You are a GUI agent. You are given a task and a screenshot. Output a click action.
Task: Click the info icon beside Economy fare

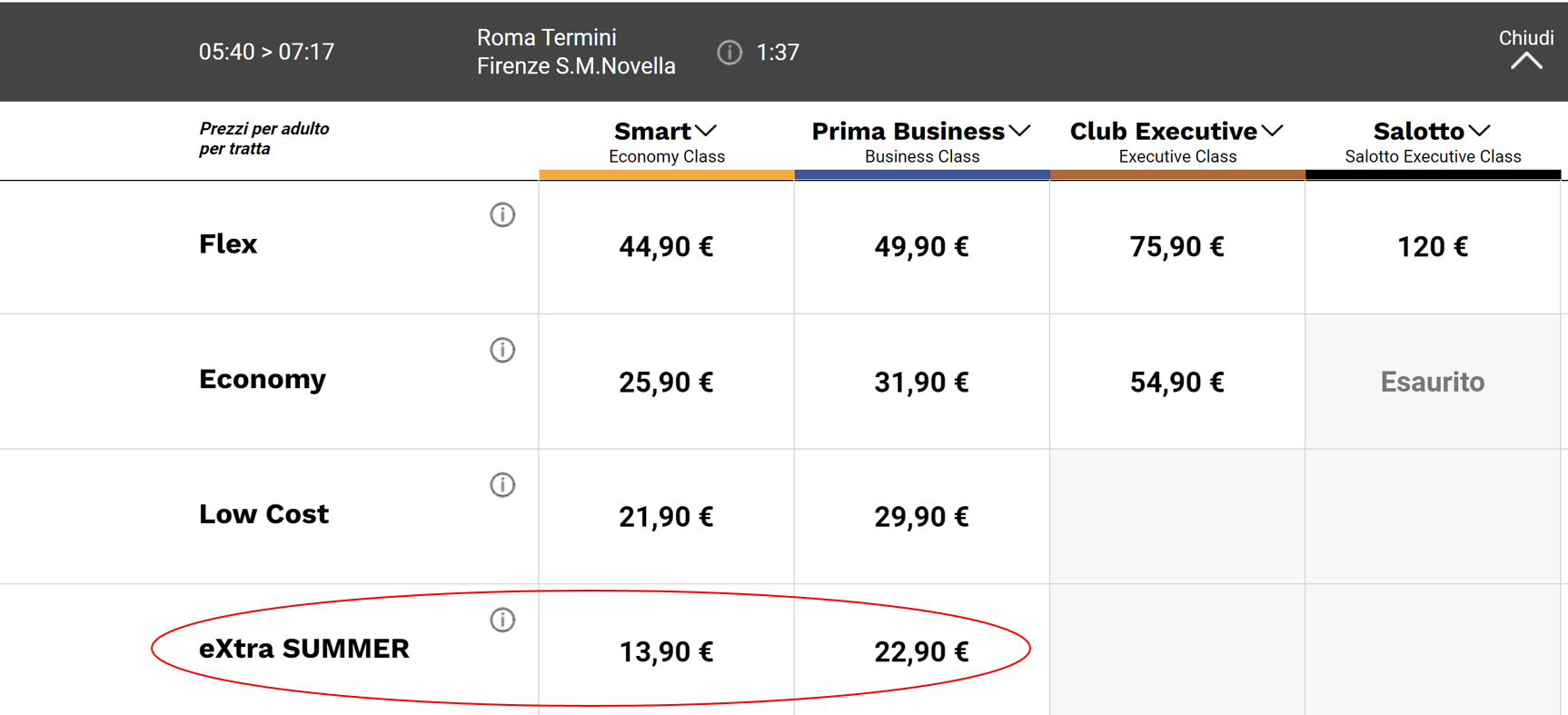[502, 350]
